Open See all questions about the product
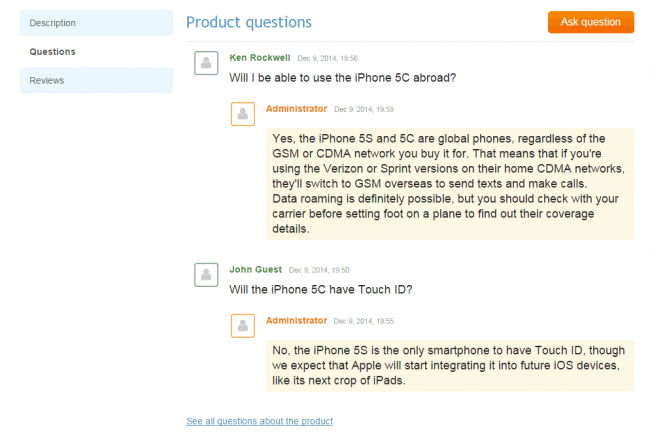The width and height of the screenshot is (652, 438). pos(259,421)
